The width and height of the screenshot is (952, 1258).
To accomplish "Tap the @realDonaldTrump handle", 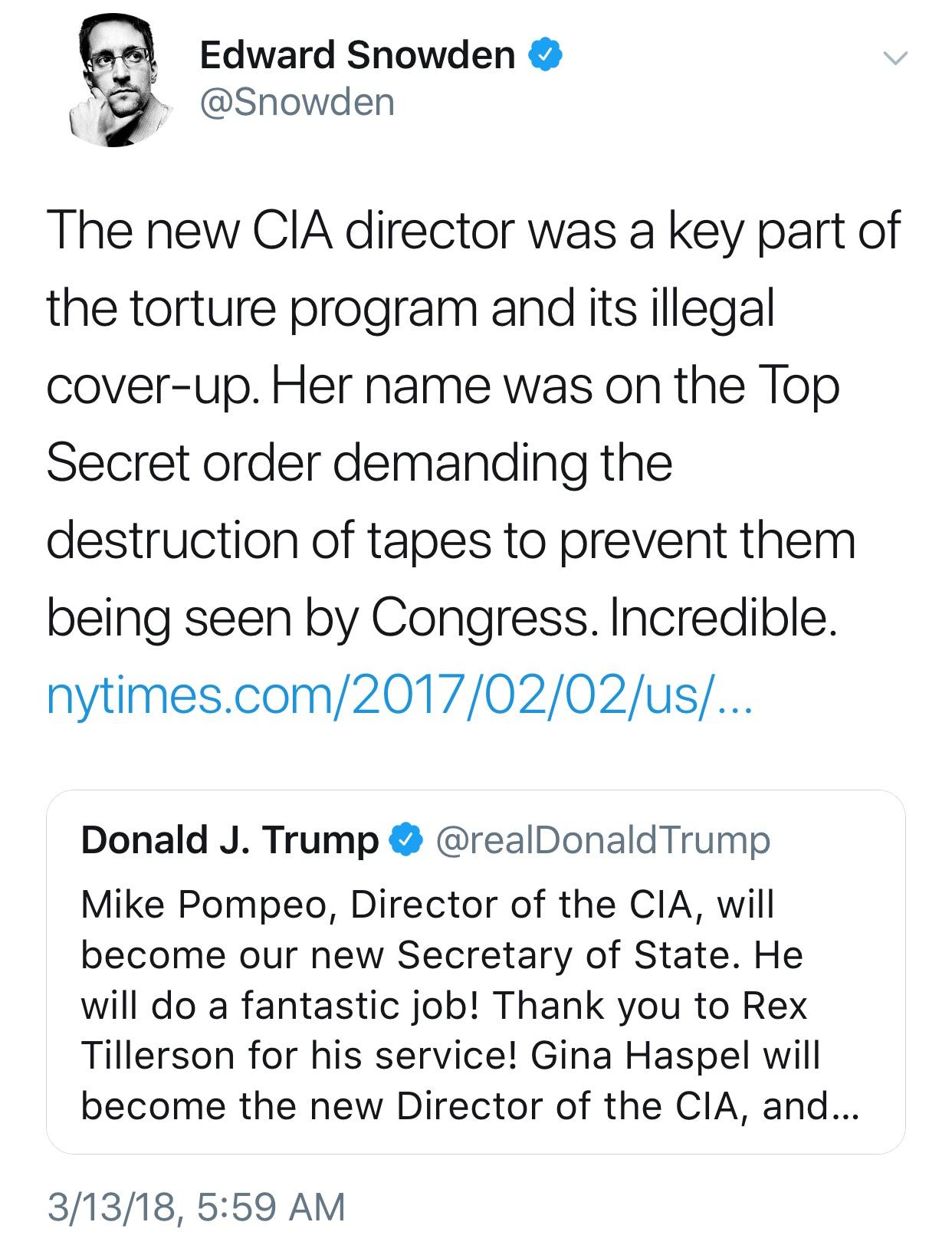I will [602, 841].
